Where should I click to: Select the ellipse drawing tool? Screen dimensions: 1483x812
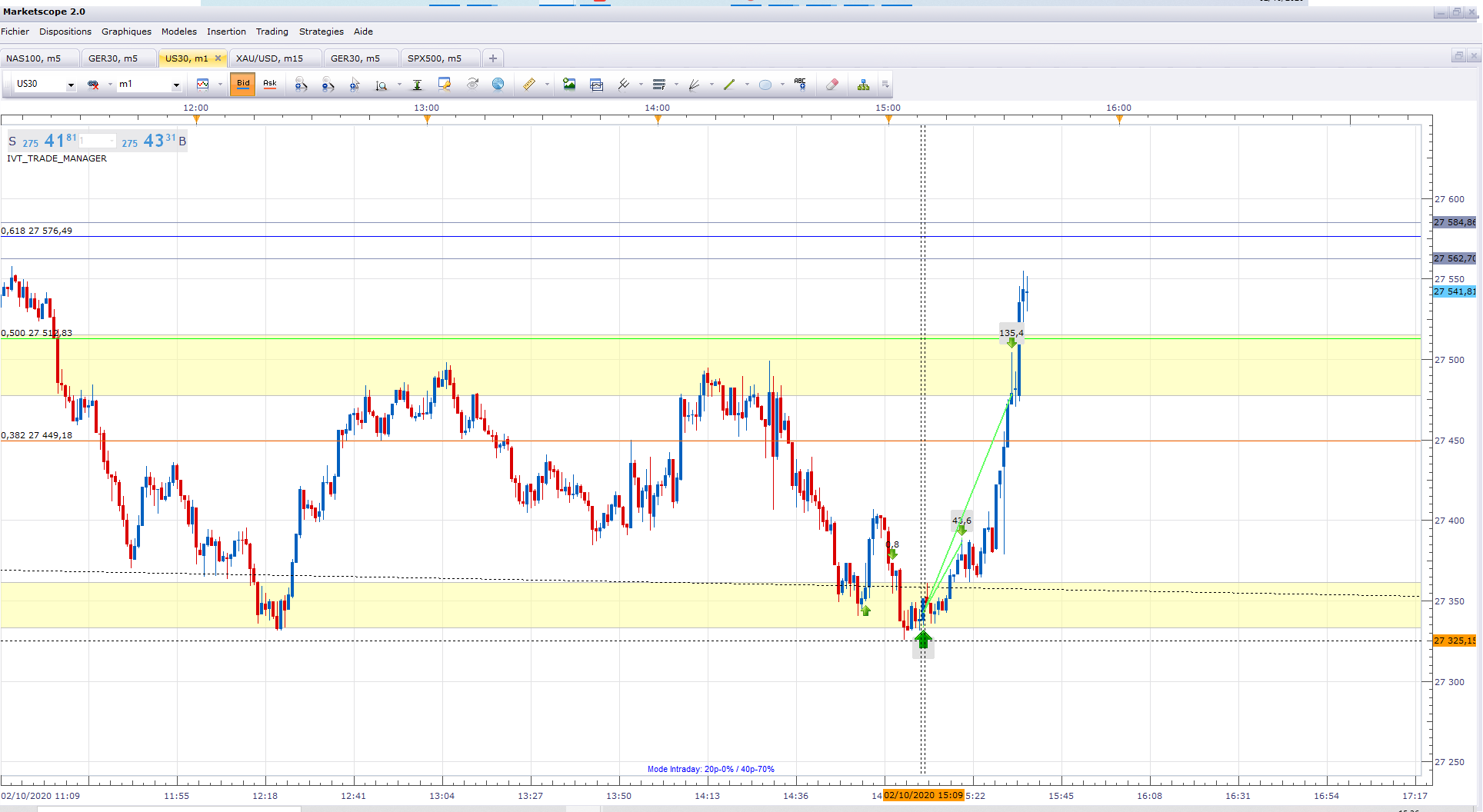click(x=765, y=85)
